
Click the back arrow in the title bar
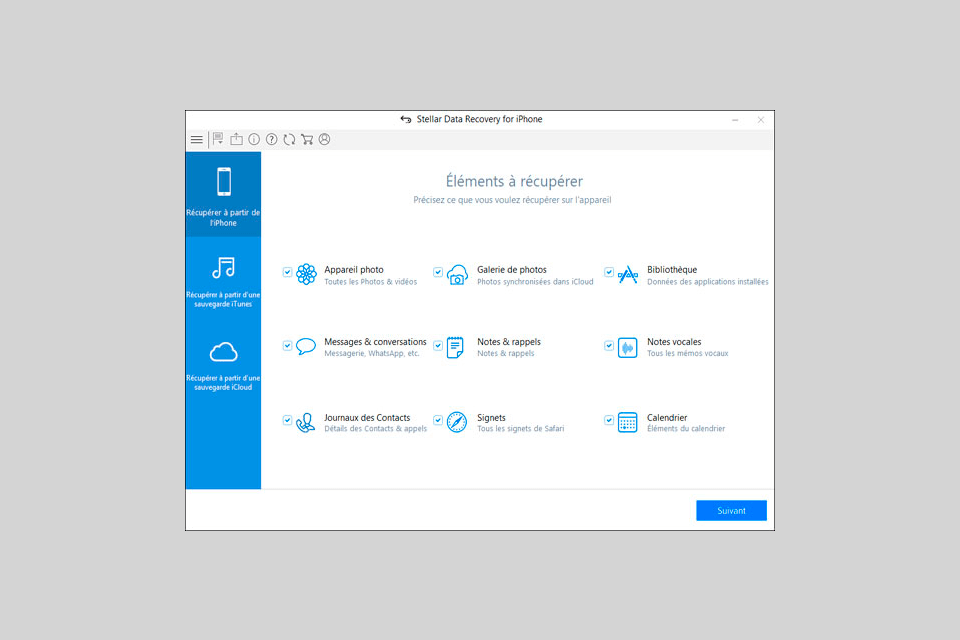[405, 120]
